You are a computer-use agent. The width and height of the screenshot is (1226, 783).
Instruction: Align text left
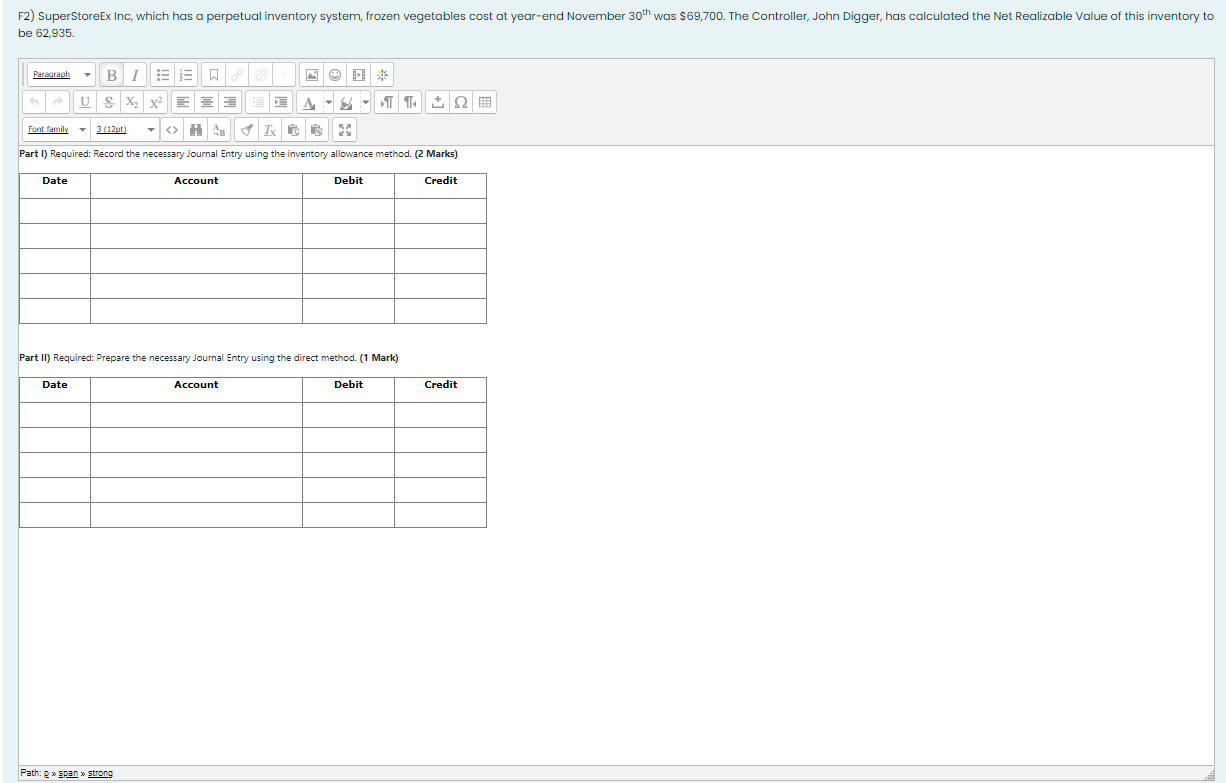click(x=183, y=102)
